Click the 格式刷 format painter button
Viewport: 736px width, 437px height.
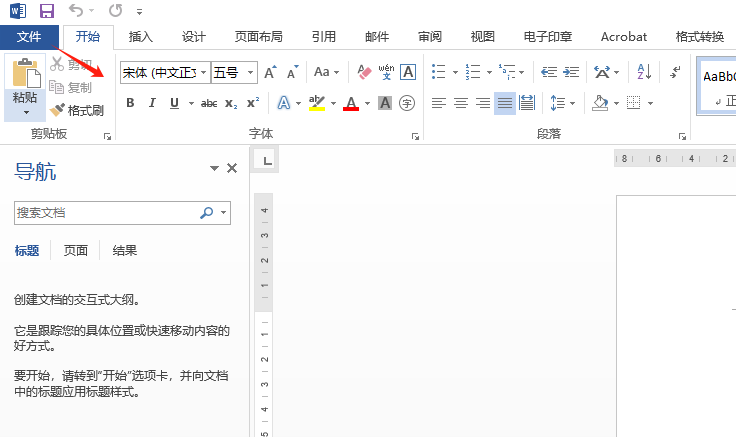tap(77, 110)
